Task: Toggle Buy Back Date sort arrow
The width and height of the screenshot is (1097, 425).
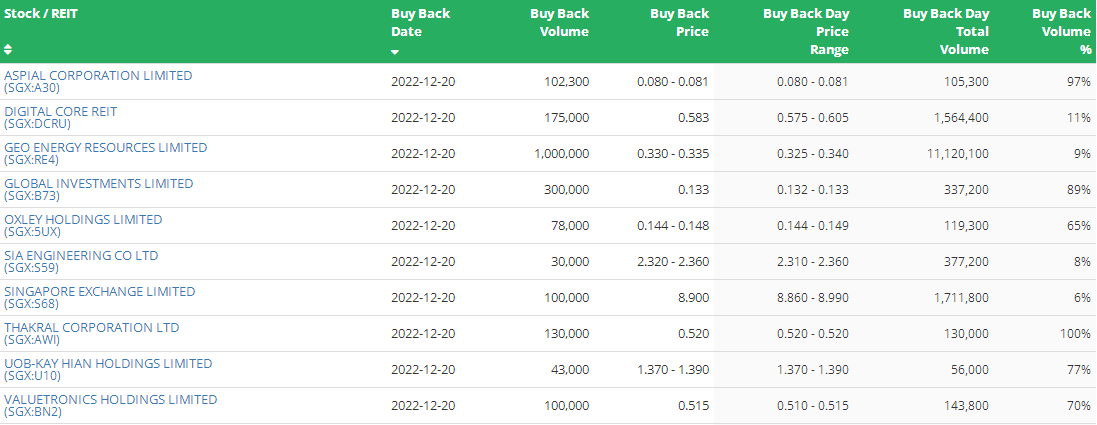Action: [395, 53]
